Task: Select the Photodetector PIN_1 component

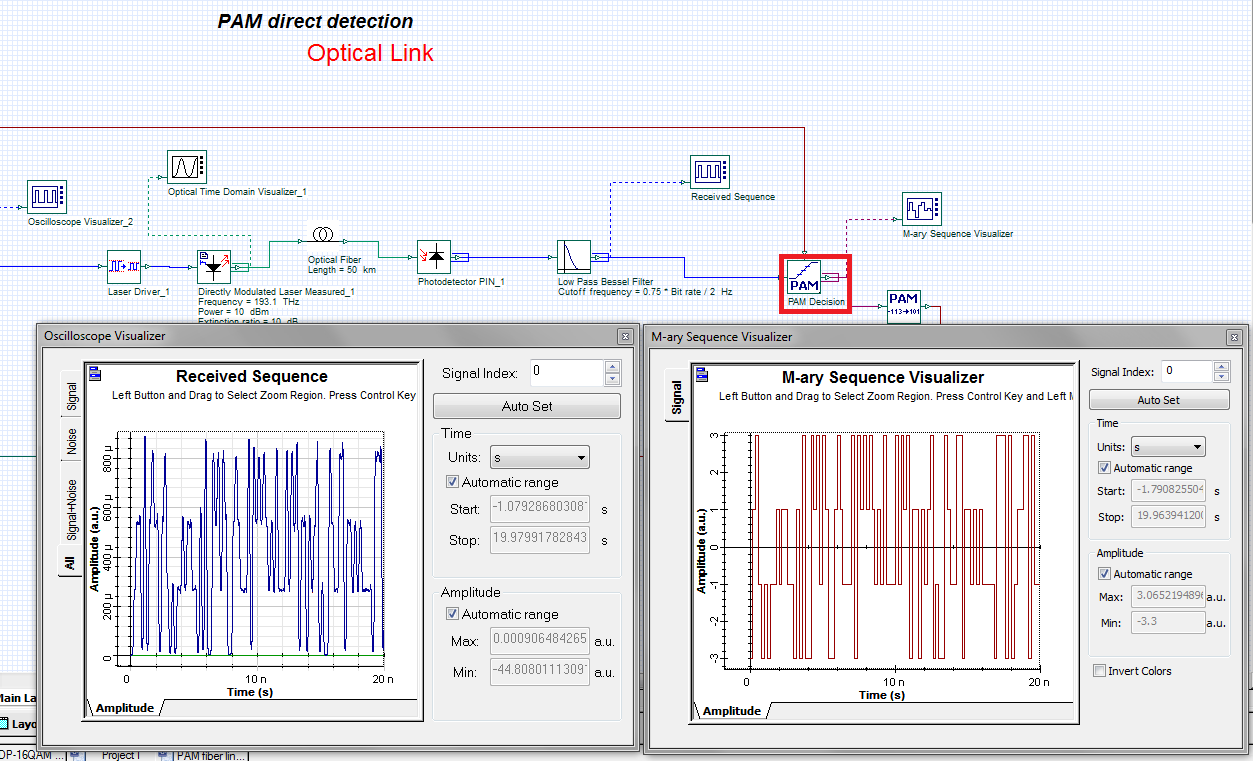Action: (433, 257)
